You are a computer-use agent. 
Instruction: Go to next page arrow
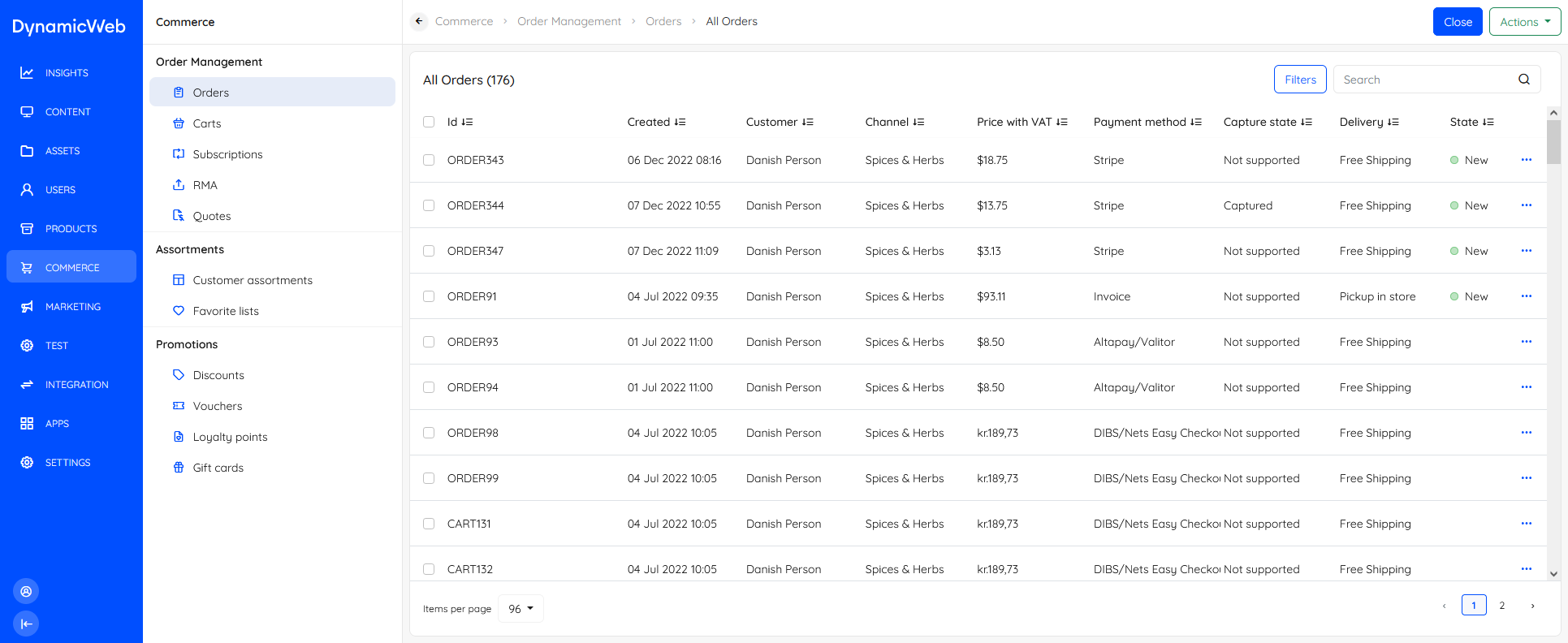(x=1532, y=606)
